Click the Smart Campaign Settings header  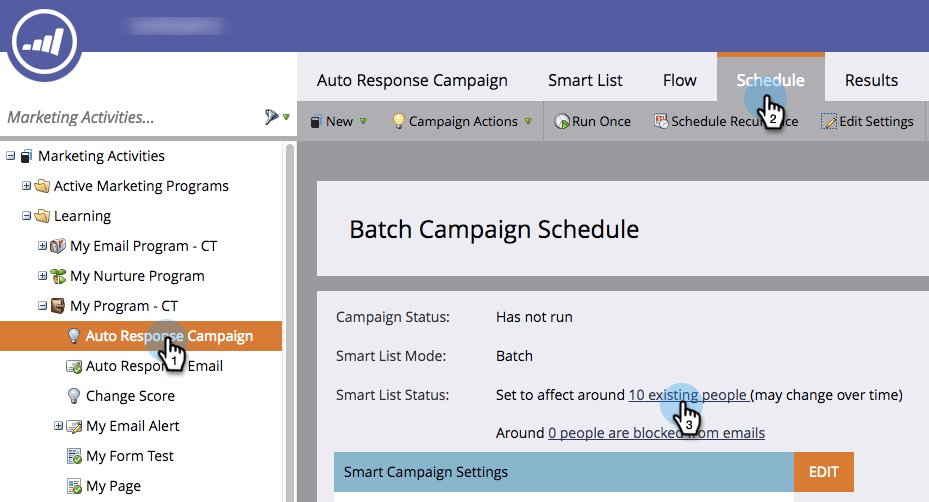click(563, 472)
